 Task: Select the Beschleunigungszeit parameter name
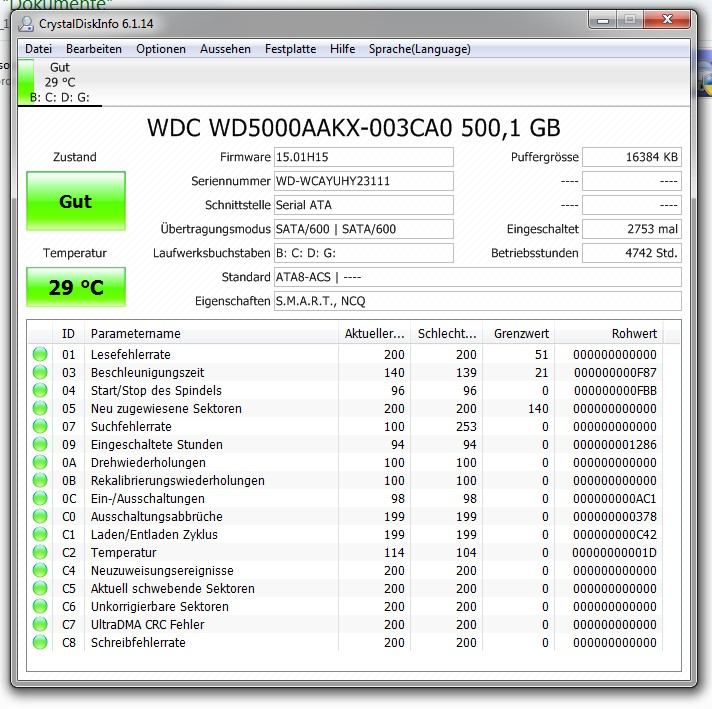pos(148,372)
